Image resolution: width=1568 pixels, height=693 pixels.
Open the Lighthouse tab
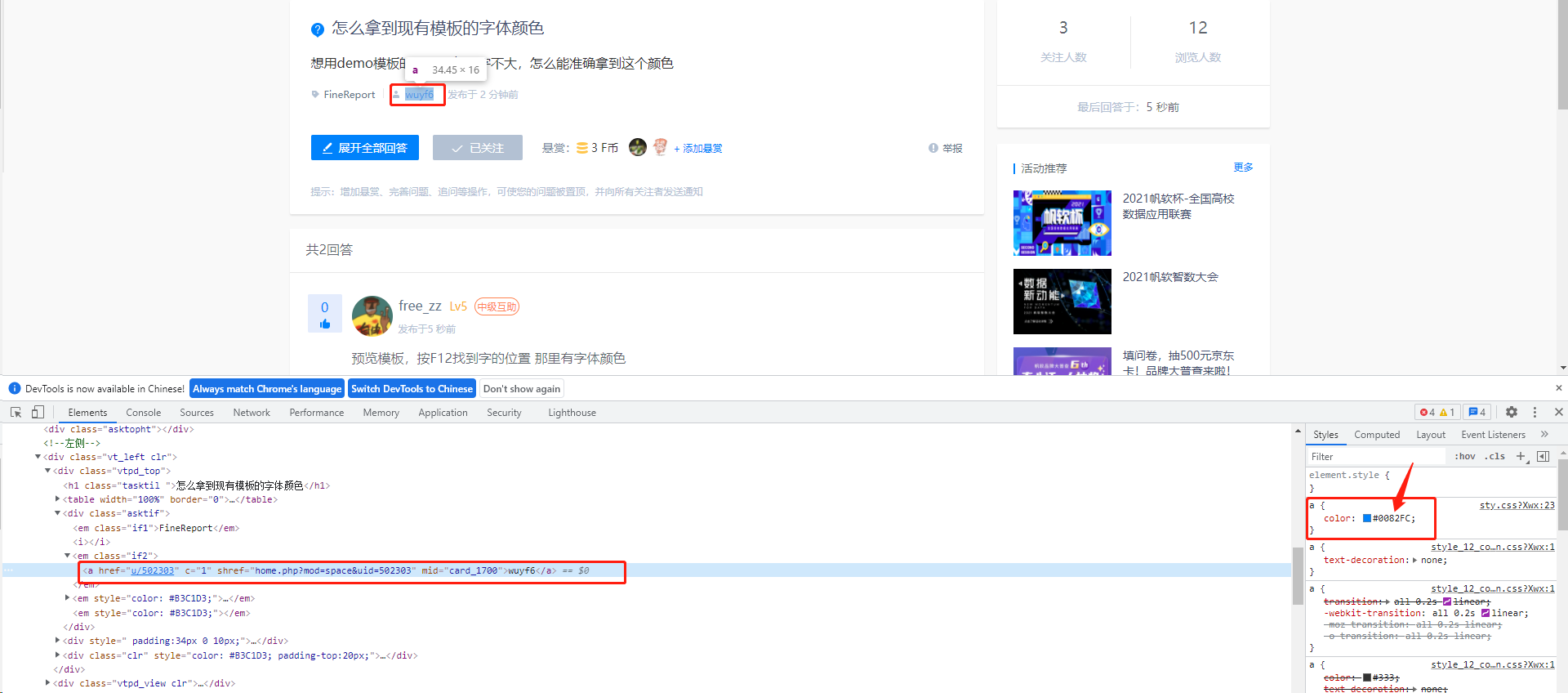tap(572, 413)
